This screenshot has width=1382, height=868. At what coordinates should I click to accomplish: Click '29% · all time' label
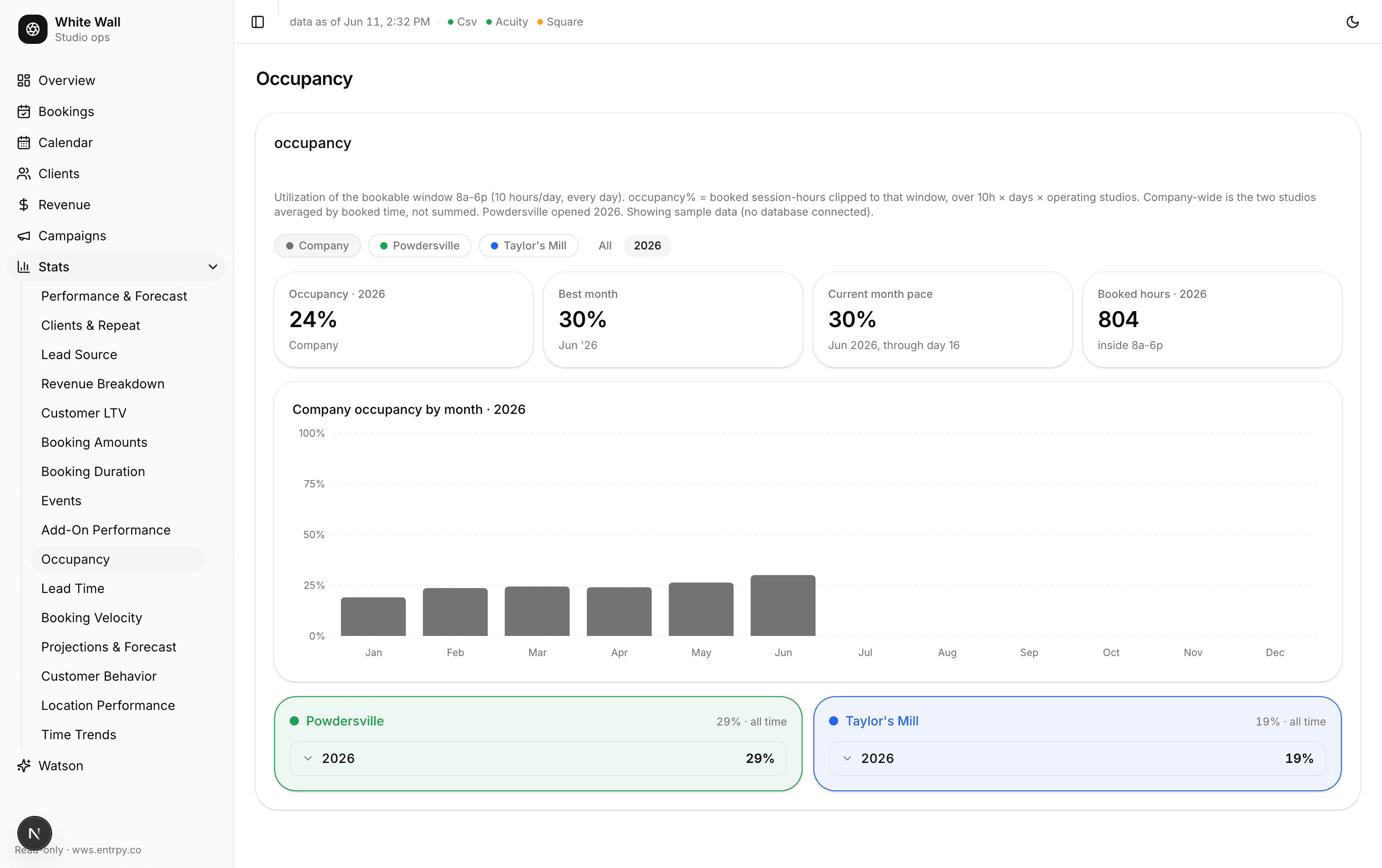tap(751, 722)
